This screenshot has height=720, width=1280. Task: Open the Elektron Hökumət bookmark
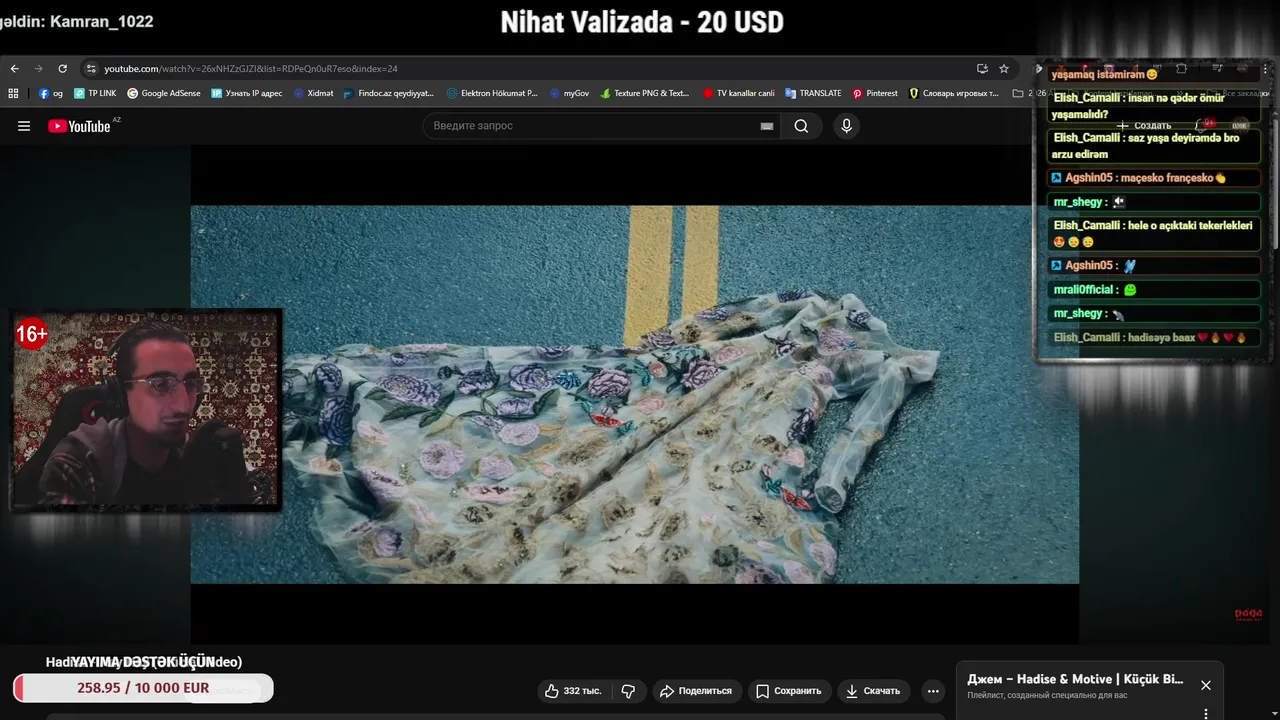[x=492, y=93]
